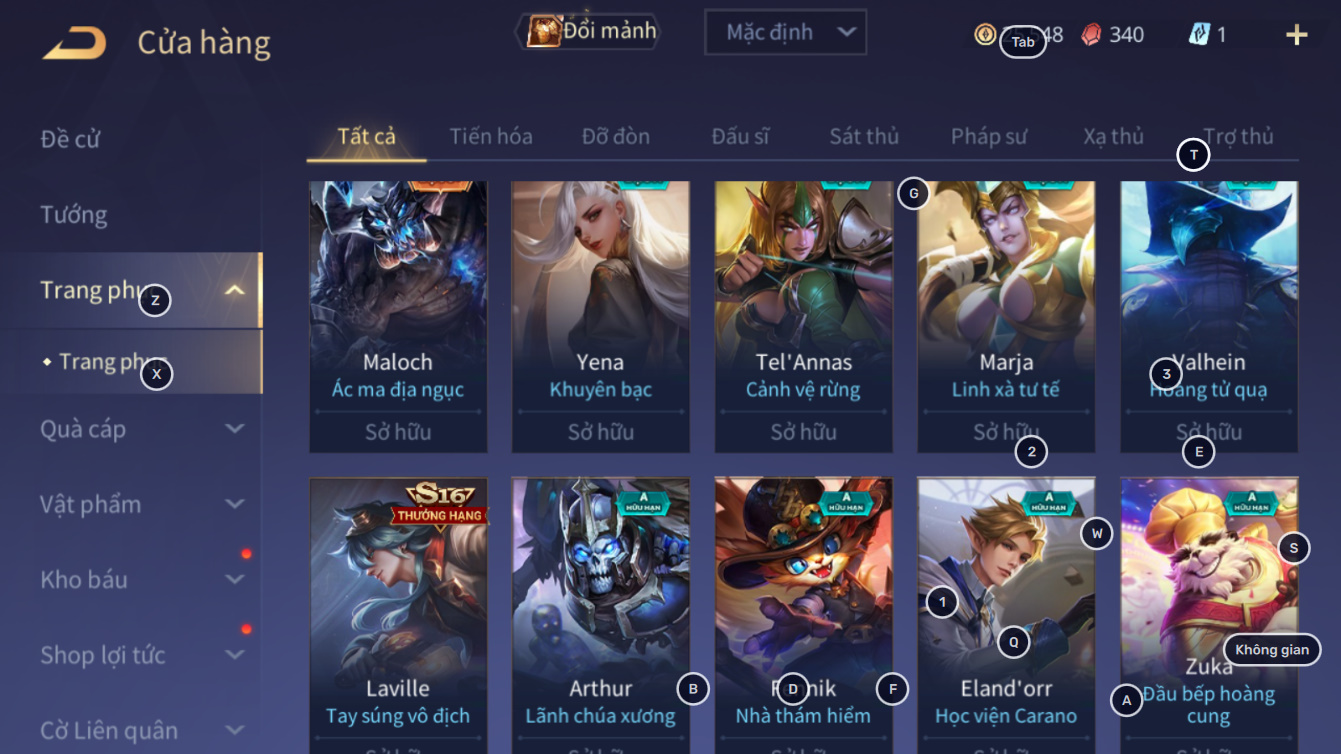This screenshot has width=1341, height=754.
Task: Open the Đổi mảnh chest icon
Action: pos(543,32)
